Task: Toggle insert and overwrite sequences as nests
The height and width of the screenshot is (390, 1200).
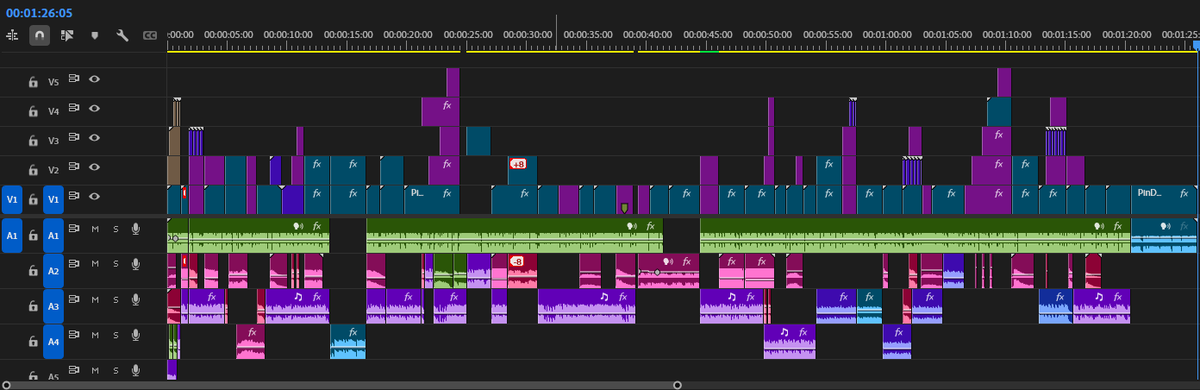Action: coord(13,35)
